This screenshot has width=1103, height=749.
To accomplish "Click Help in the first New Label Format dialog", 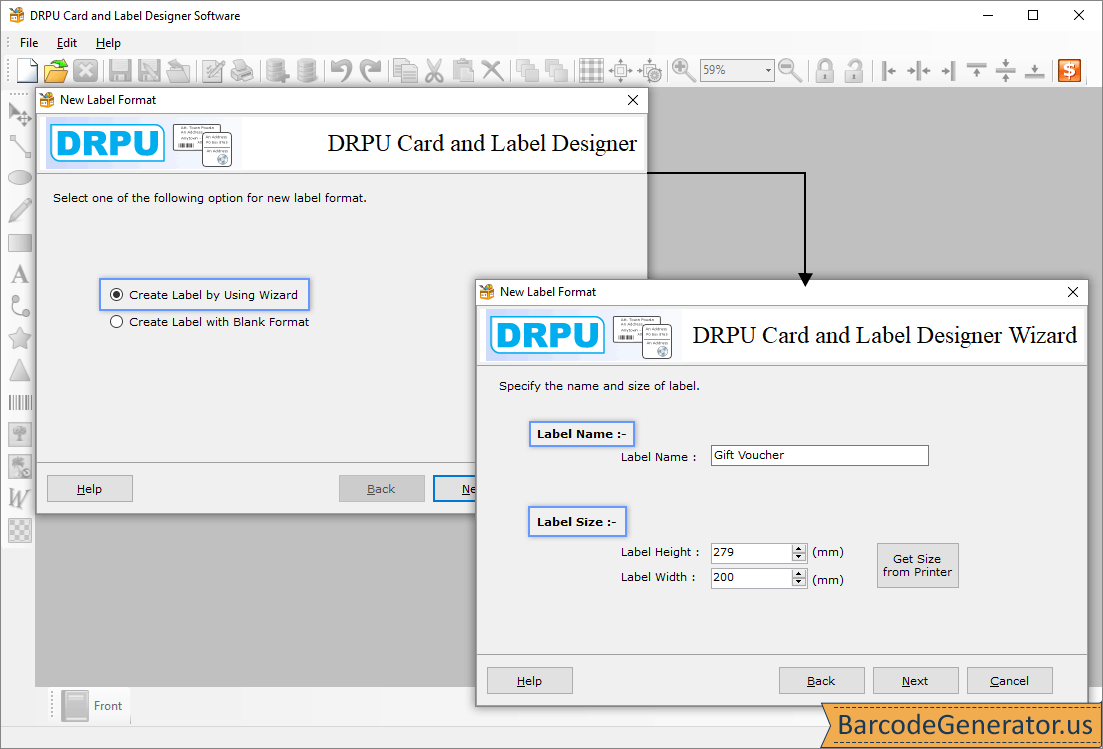I will click(89, 489).
